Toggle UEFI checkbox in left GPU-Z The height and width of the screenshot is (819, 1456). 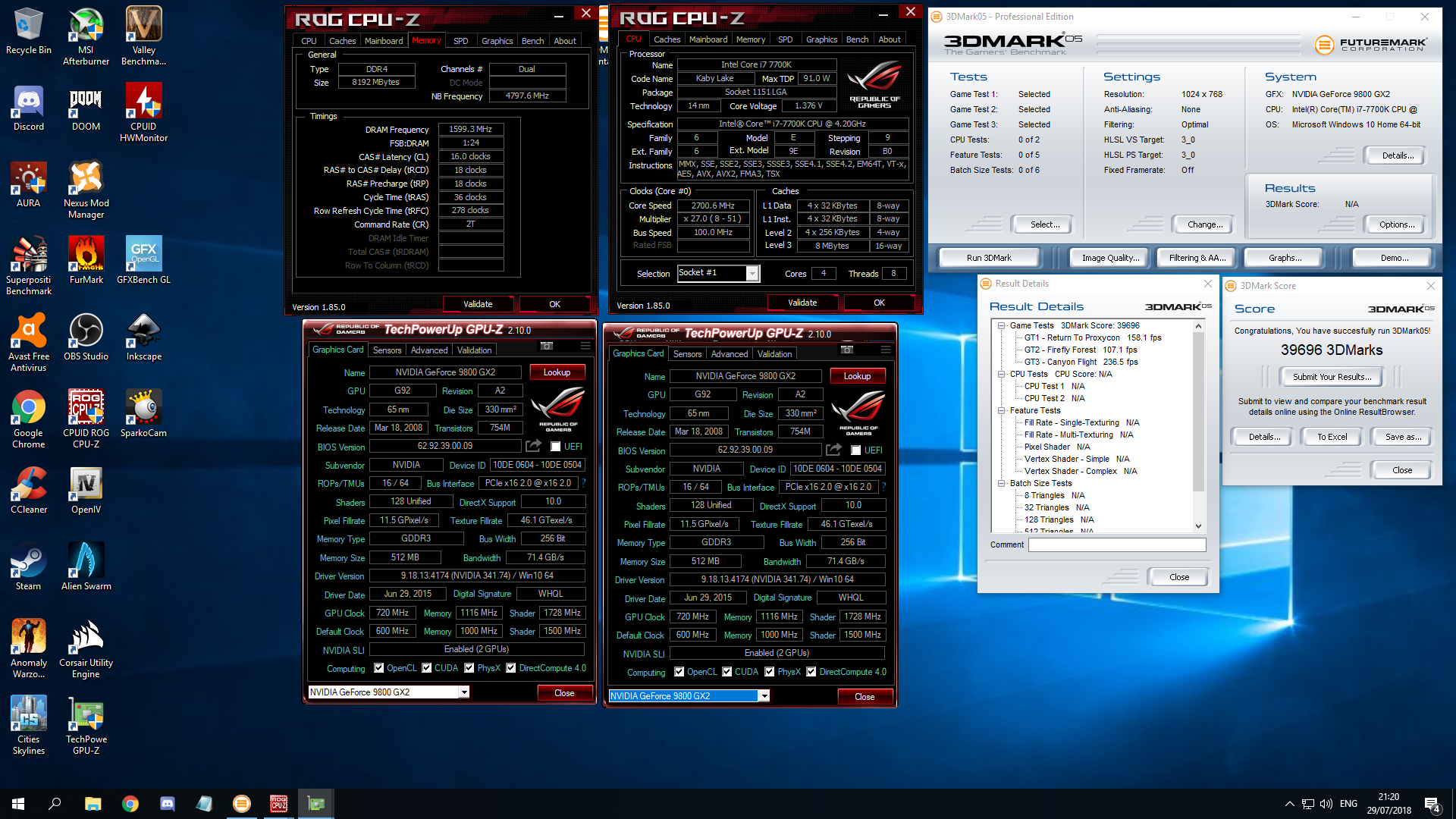click(x=556, y=447)
